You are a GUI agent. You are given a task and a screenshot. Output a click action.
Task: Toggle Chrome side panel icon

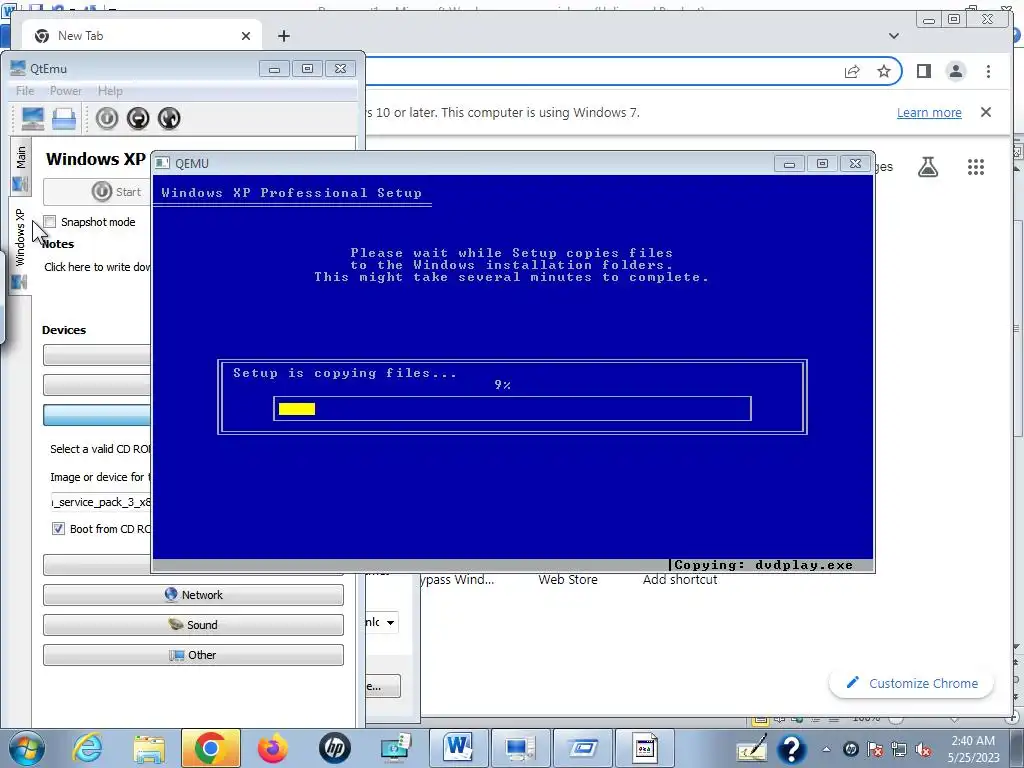point(923,71)
